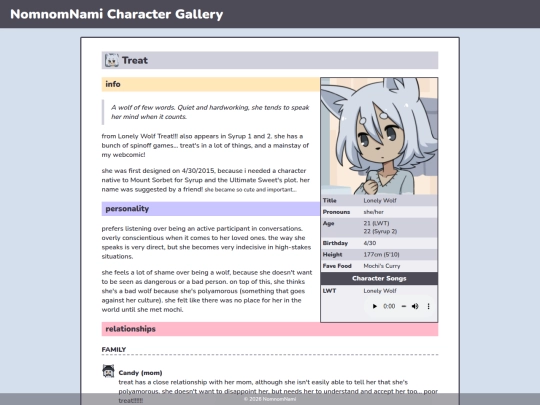Click the '21 (LWT)' age value
Screen dimensions: 540x405
376,223
